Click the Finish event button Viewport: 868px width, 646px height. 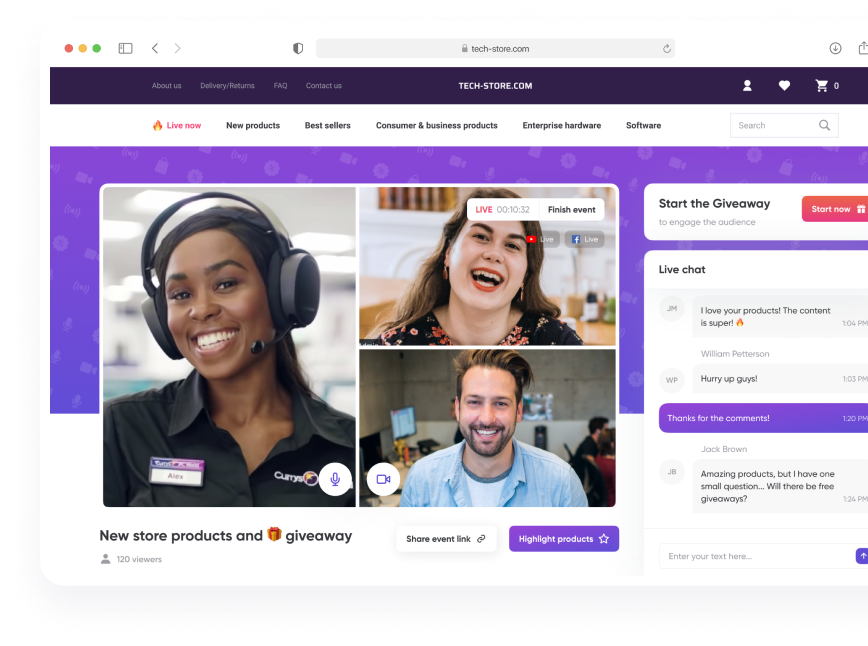[572, 210]
